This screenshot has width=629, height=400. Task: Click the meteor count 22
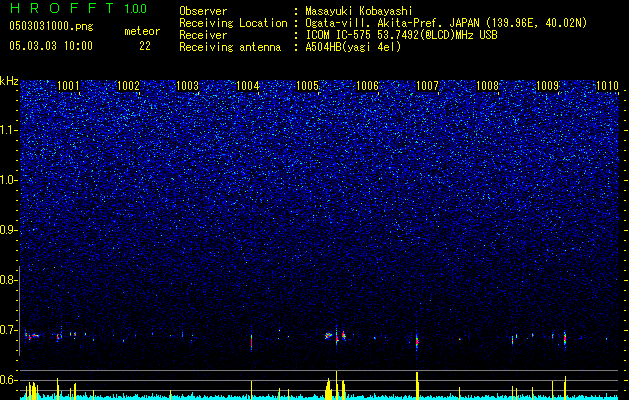145,46
